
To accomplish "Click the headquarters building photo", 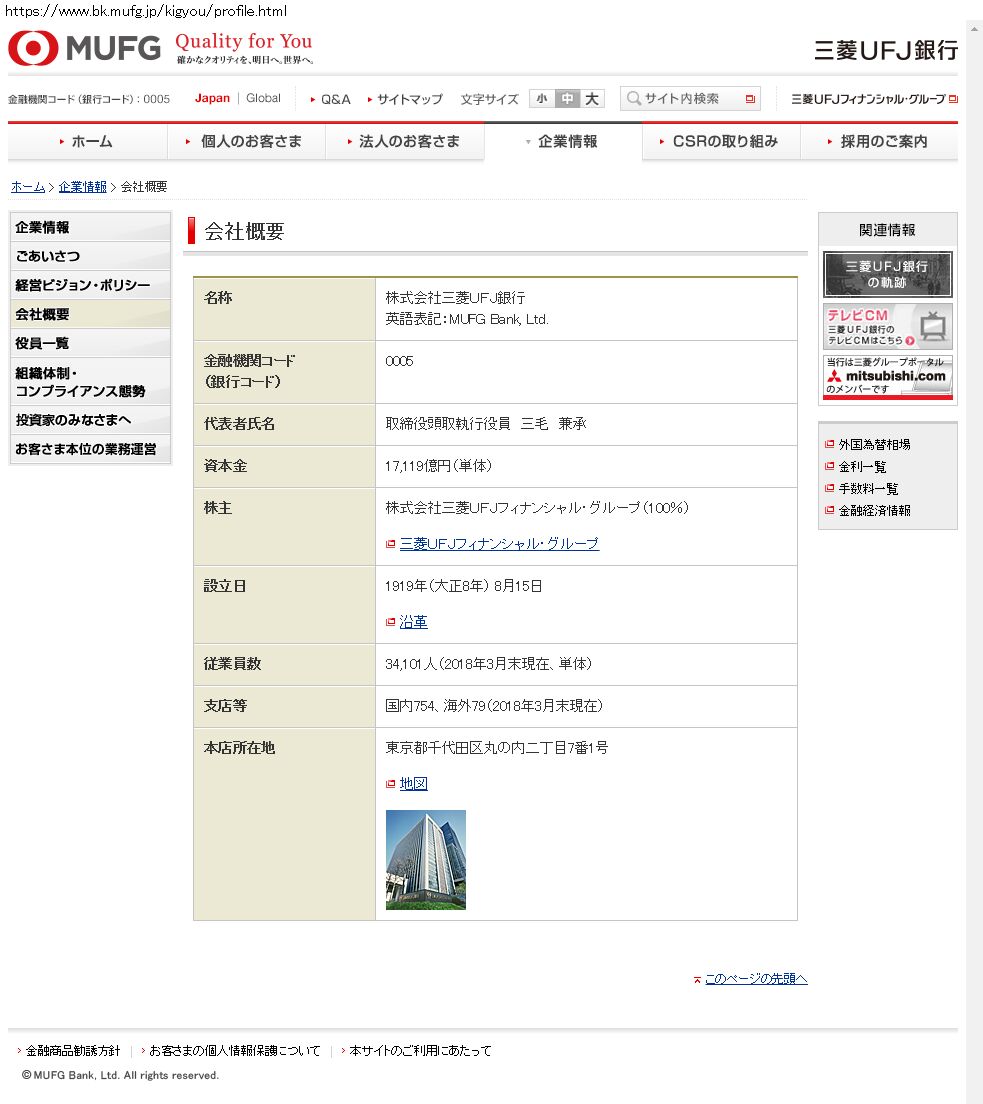I will pos(425,859).
